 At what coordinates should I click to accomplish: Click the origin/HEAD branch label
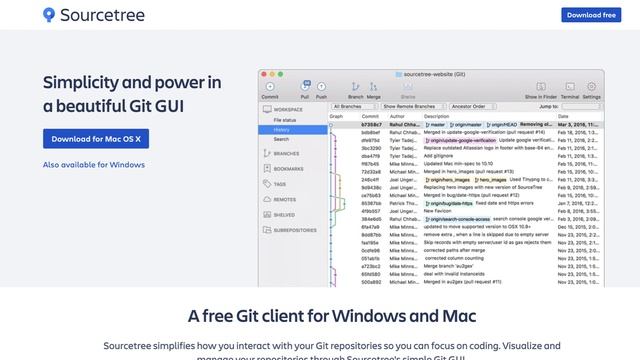502,124
